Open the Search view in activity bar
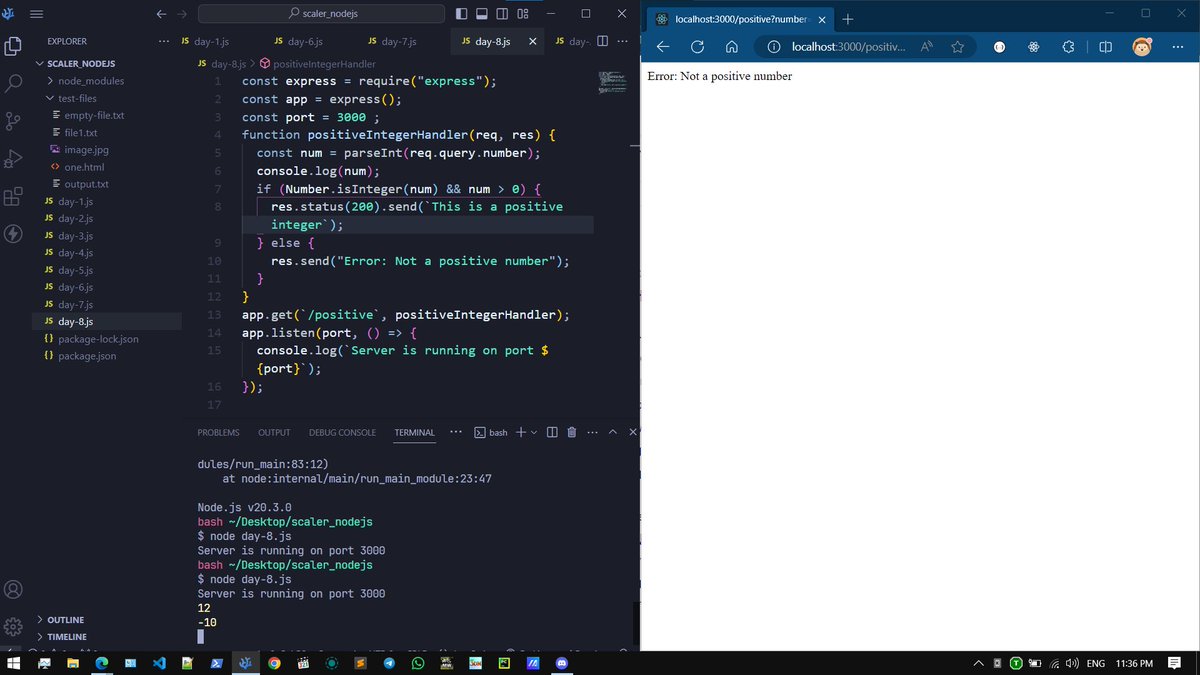Image resolution: width=1200 pixels, height=675 pixels. [14, 84]
